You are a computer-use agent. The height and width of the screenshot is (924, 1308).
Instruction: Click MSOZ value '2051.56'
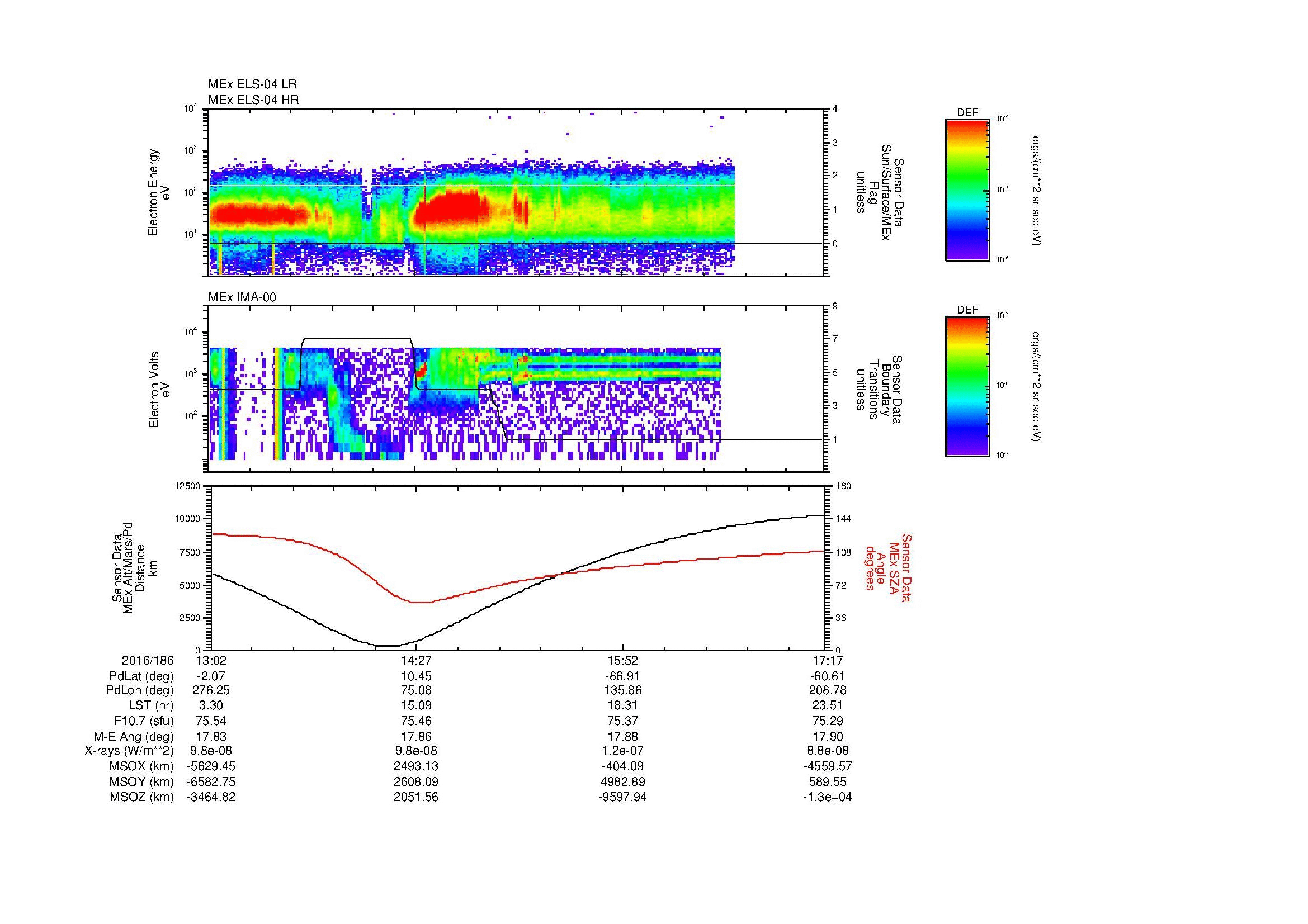coord(417,797)
